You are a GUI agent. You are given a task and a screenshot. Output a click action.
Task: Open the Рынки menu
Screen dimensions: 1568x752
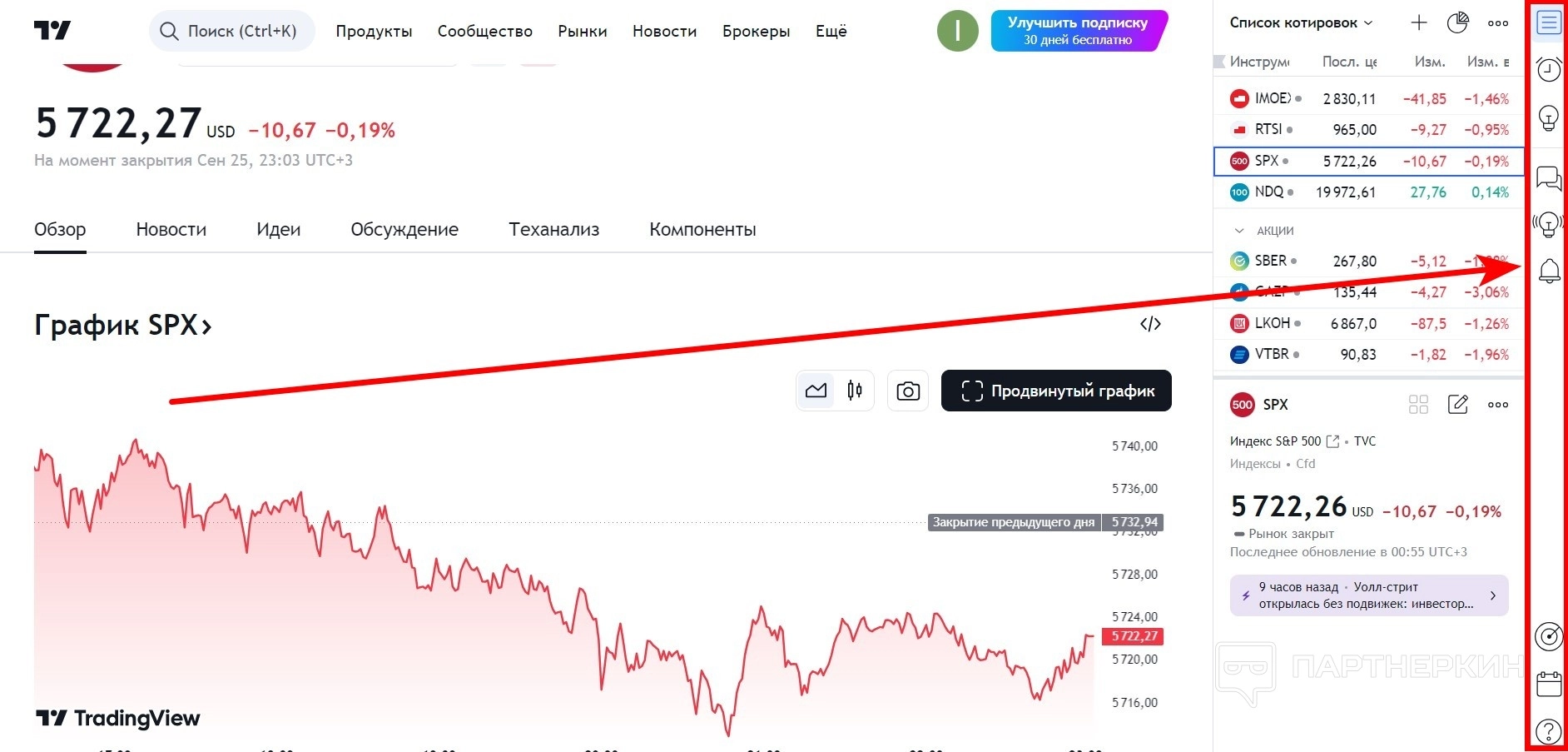[x=583, y=32]
